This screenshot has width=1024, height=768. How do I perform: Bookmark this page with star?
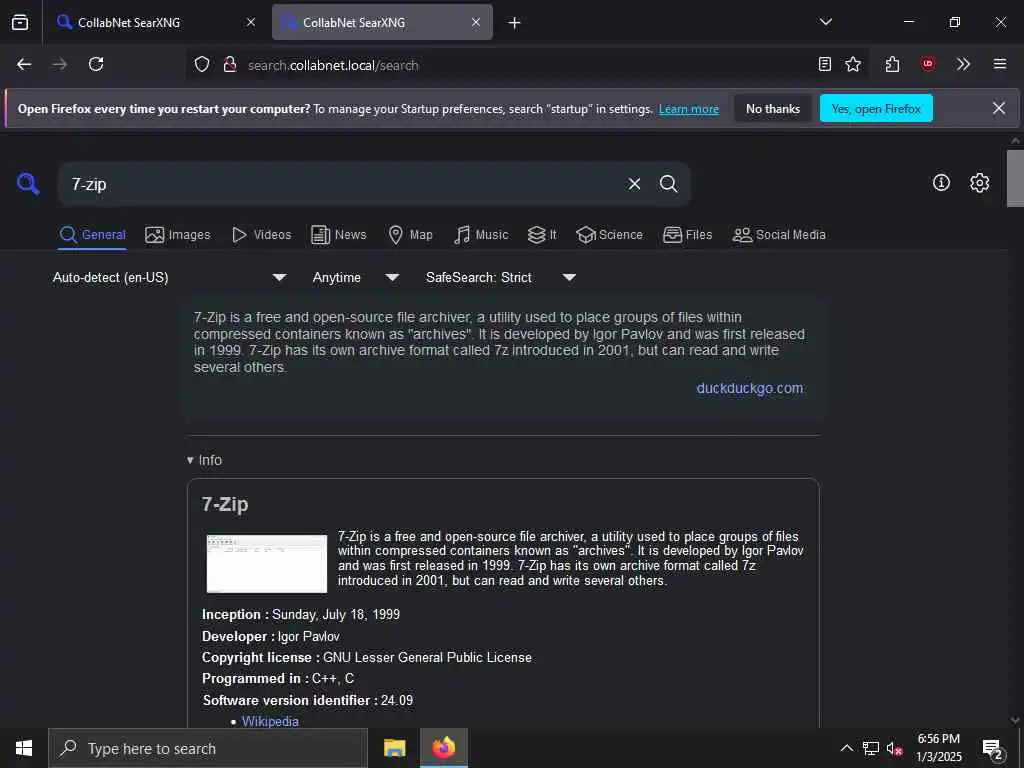853,64
